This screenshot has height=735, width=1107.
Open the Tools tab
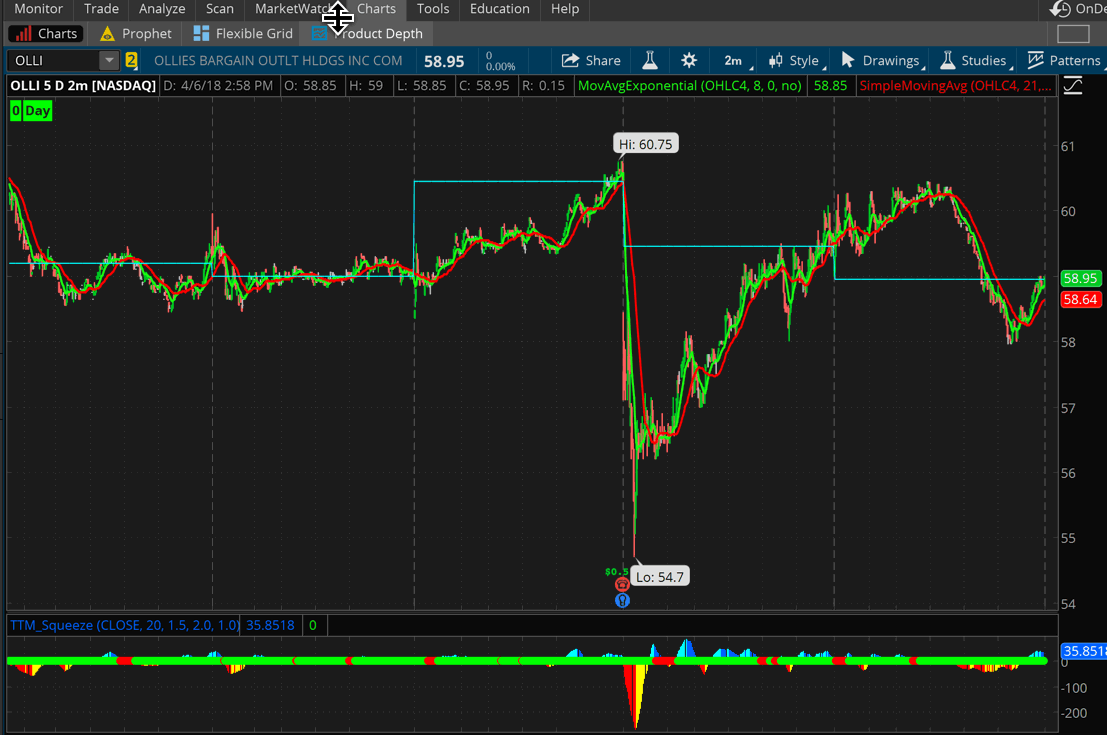point(433,9)
